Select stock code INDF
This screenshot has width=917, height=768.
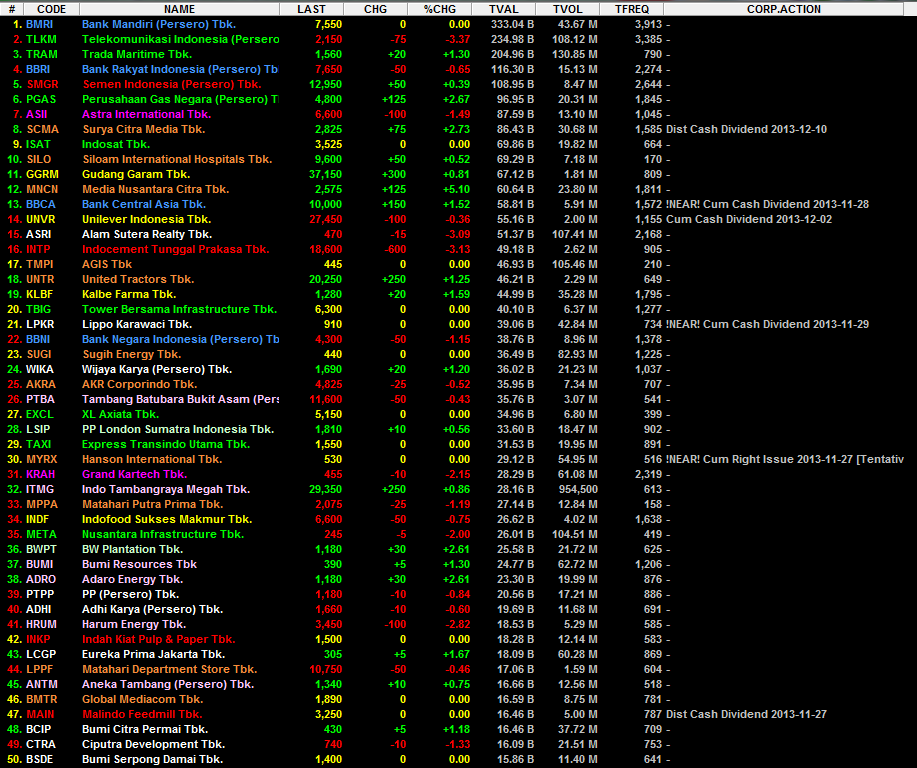(37, 519)
